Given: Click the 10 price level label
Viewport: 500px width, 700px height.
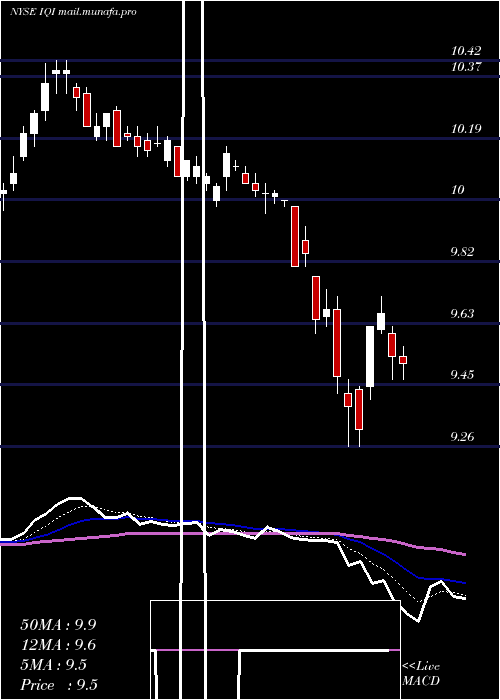Looking at the screenshot, I should click(458, 190).
